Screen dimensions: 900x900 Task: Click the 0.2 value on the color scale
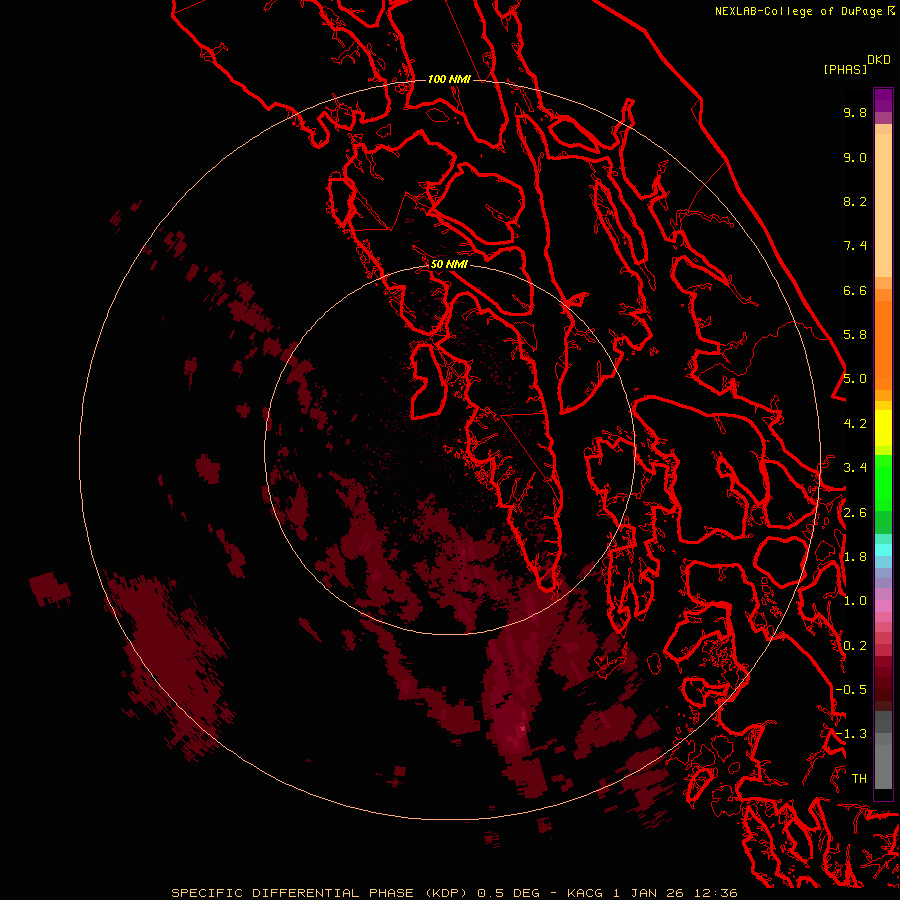point(855,646)
